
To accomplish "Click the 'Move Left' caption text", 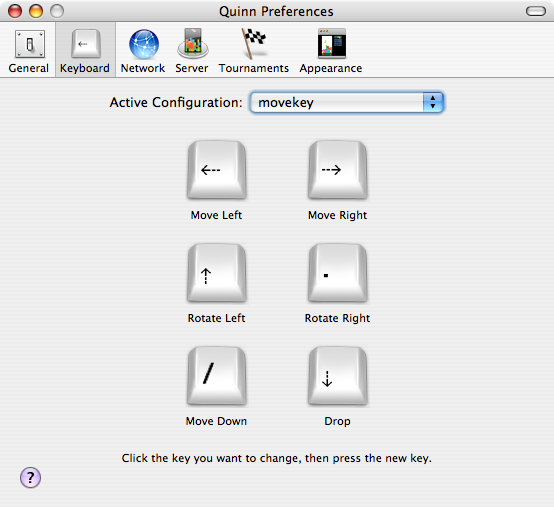I will pyautogui.click(x=216, y=215).
